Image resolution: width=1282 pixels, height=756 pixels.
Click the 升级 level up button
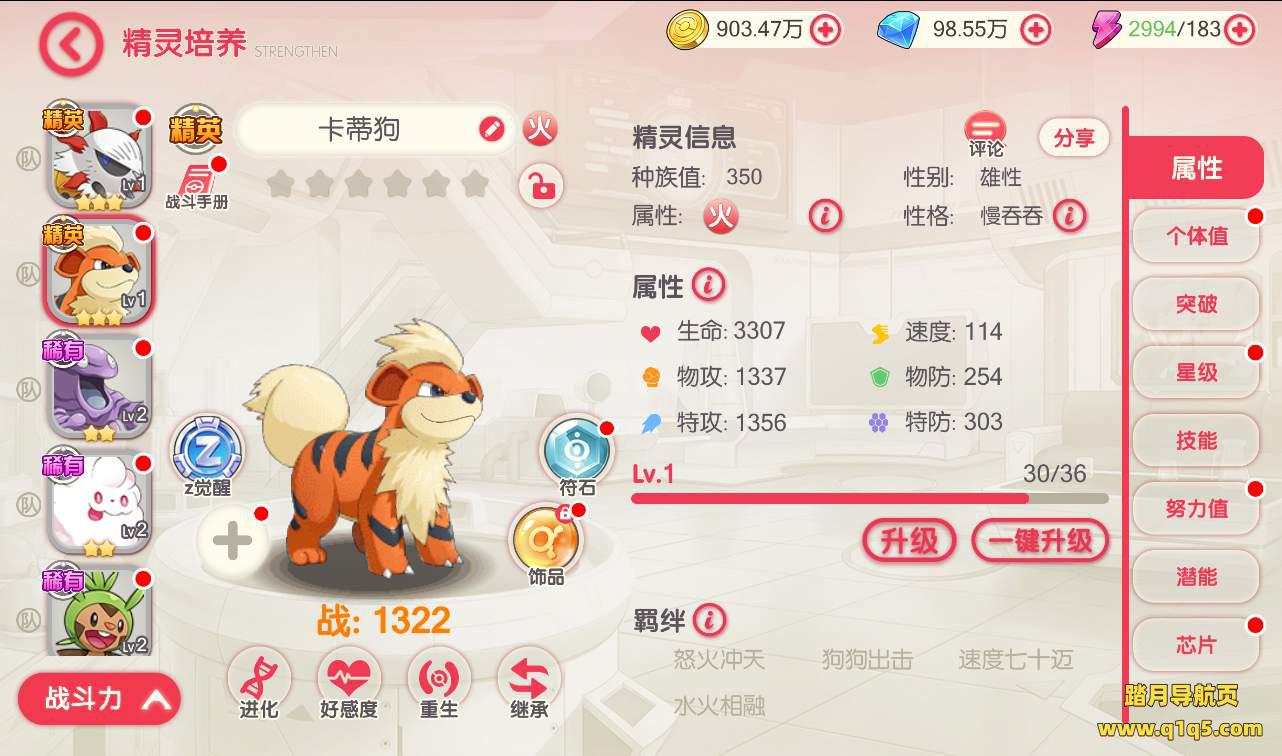point(909,541)
